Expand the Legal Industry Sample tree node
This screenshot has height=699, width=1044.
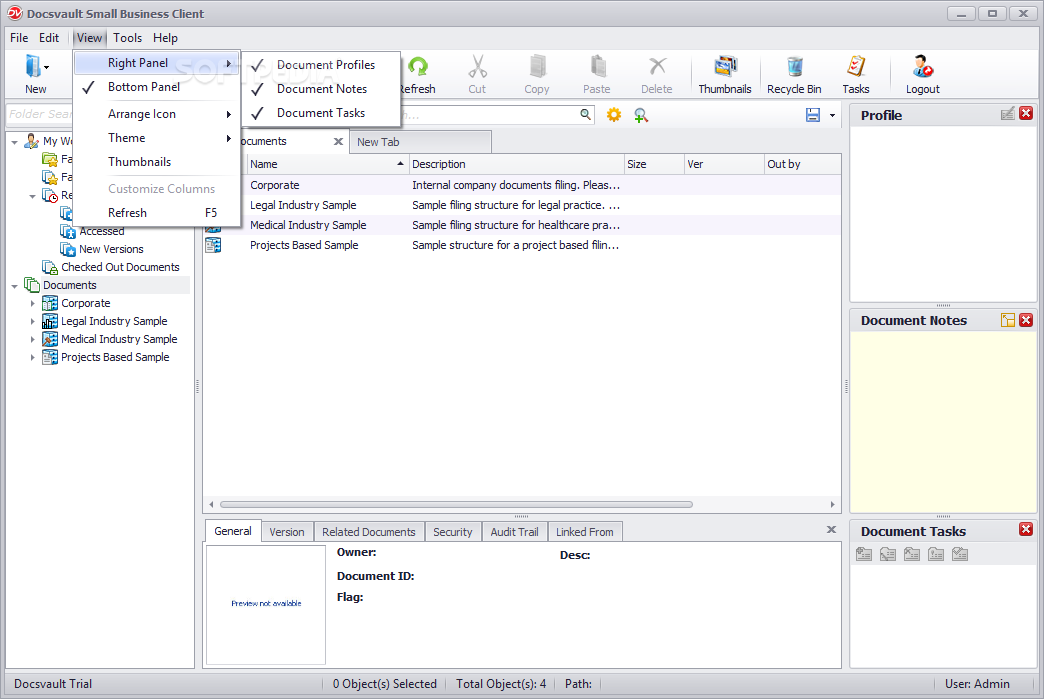tap(32, 322)
